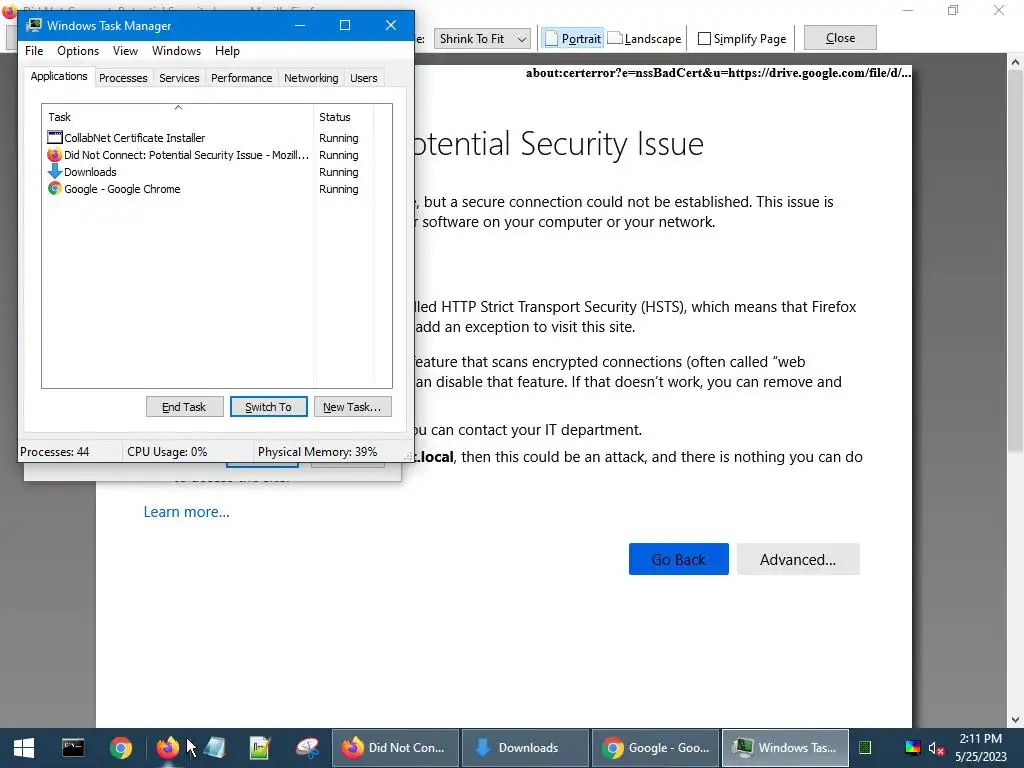The image size is (1024, 768).
Task: Open the pinned notebook app icon on taskbar
Action: click(215, 748)
